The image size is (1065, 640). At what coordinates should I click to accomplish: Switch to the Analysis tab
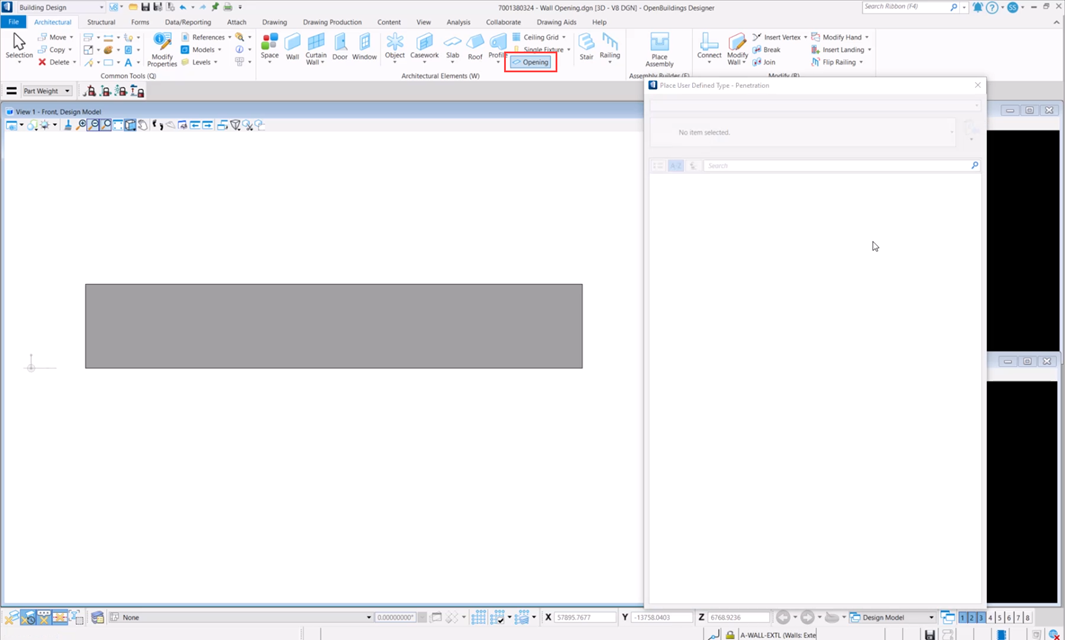point(458,22)
